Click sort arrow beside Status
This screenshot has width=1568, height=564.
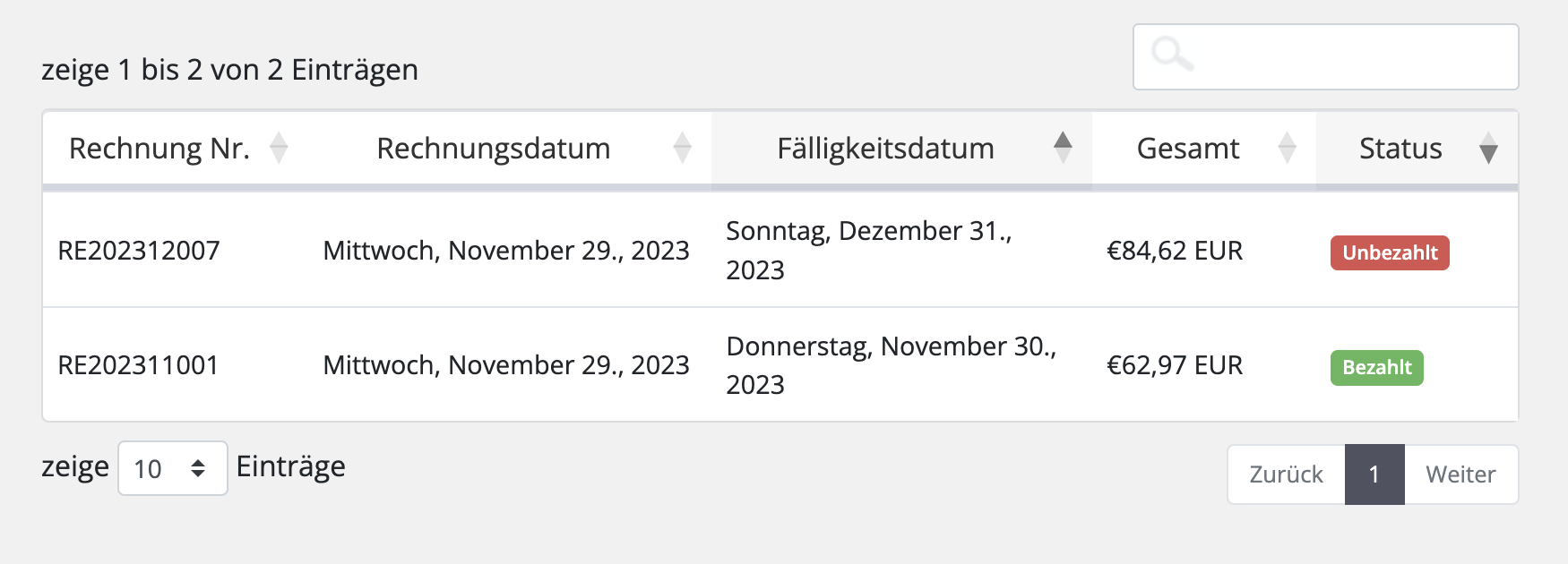click(1488, 149)
